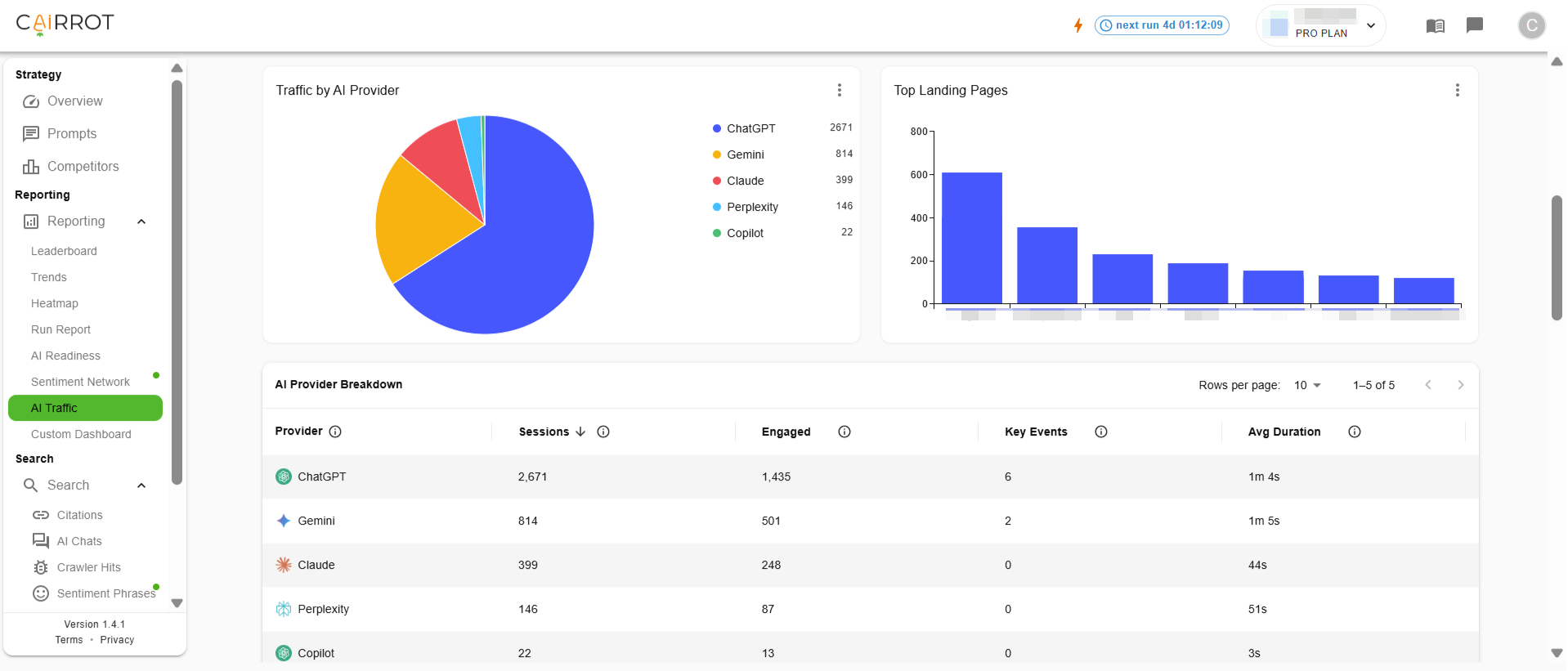Image resolution: width=1568 pixels, height=671 pixels.
Task: Show Engaged column info tooltip
Action: point(844,432)
